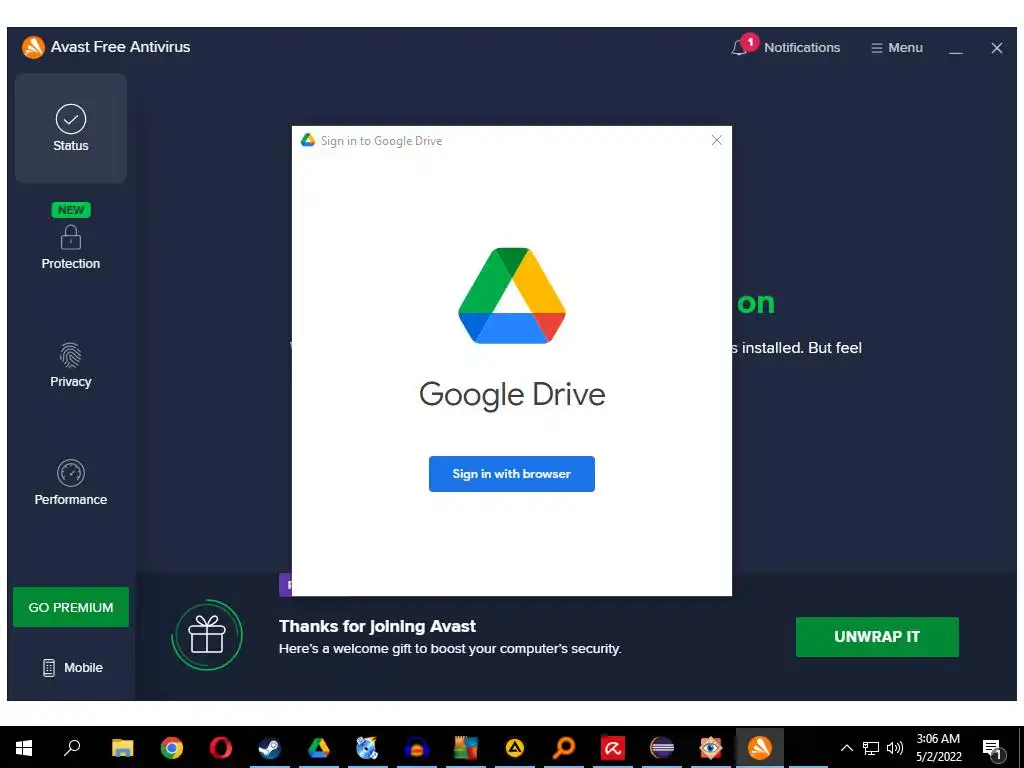Open Steam from taskbar

pos(269,748)
